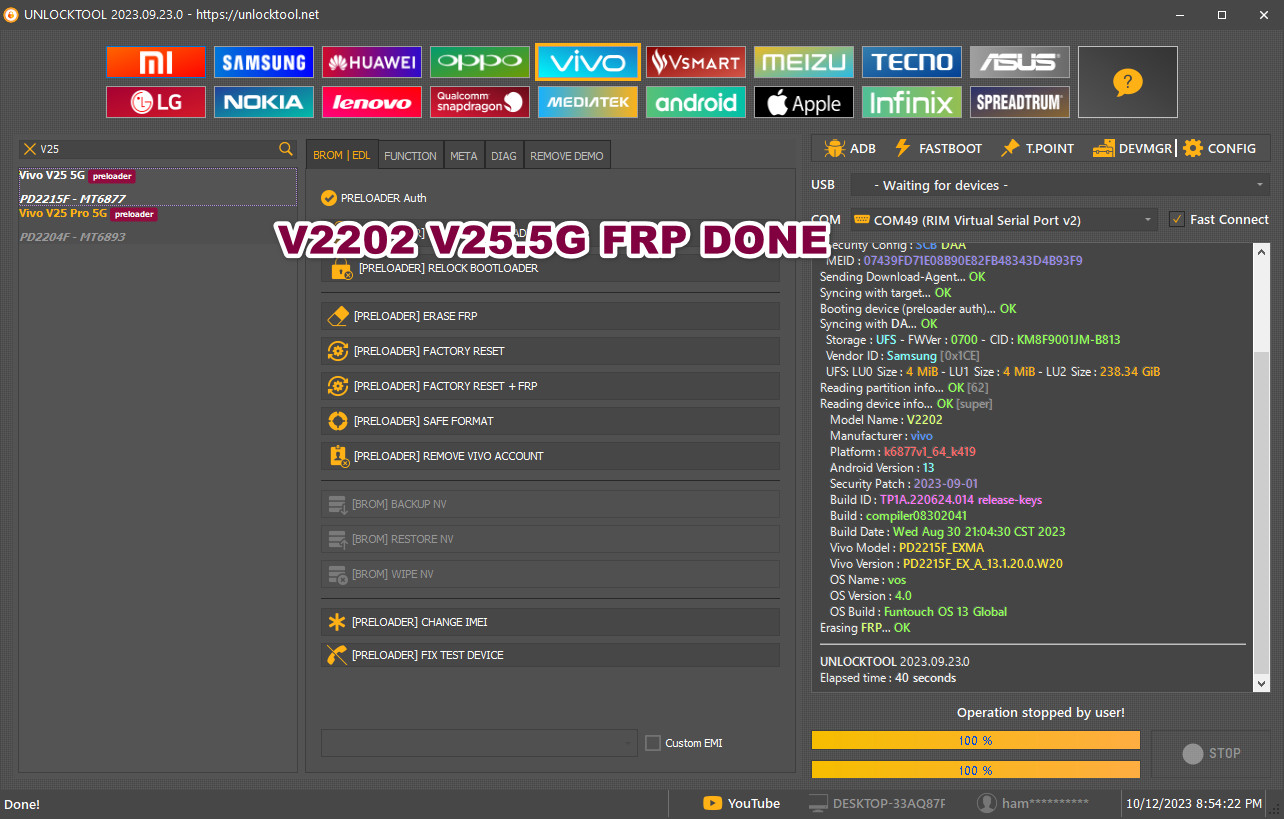Select the Apple brand logo

click(804, 102)
